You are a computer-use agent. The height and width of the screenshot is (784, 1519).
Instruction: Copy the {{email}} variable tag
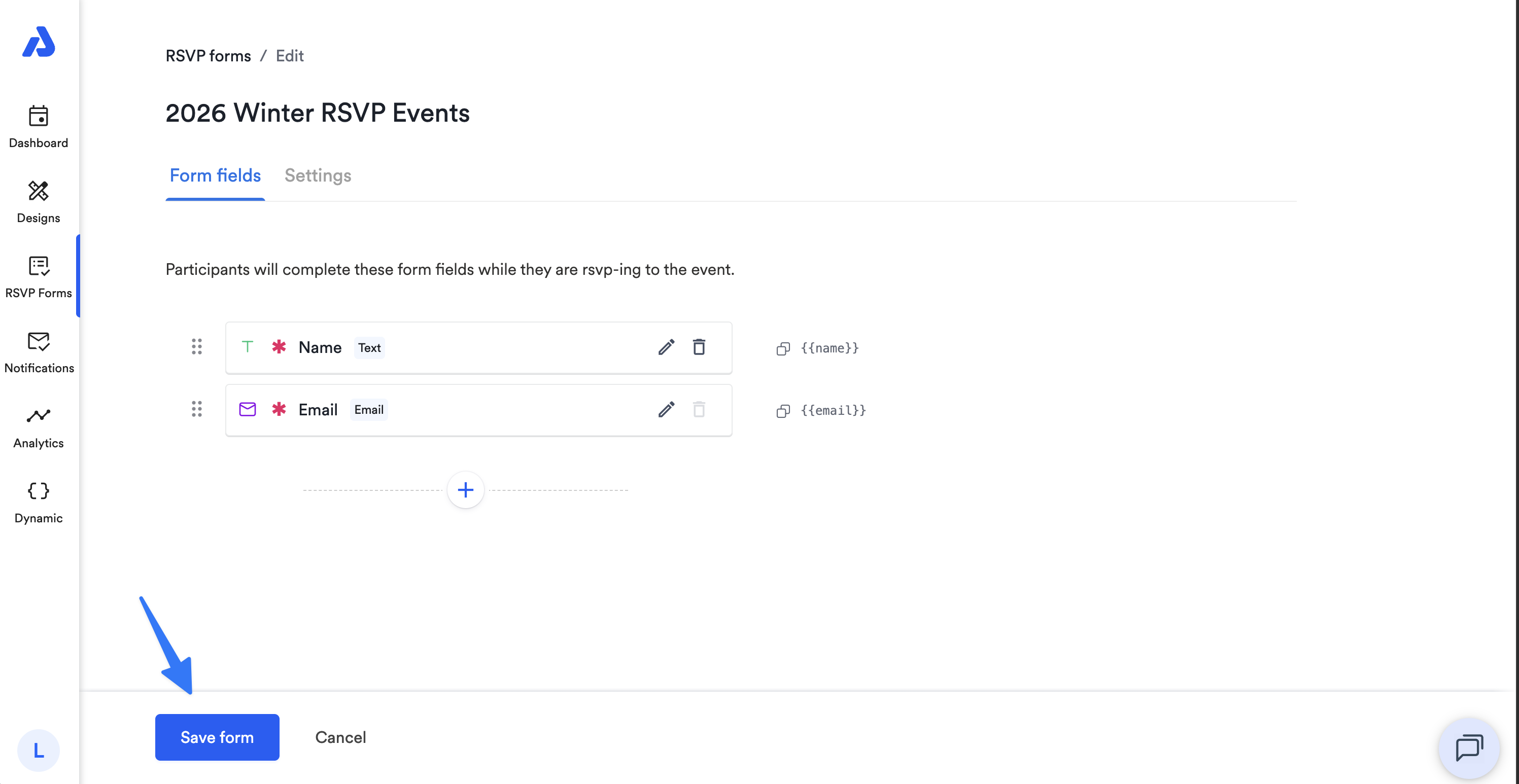pyautogui.click(x=783, y=411)
